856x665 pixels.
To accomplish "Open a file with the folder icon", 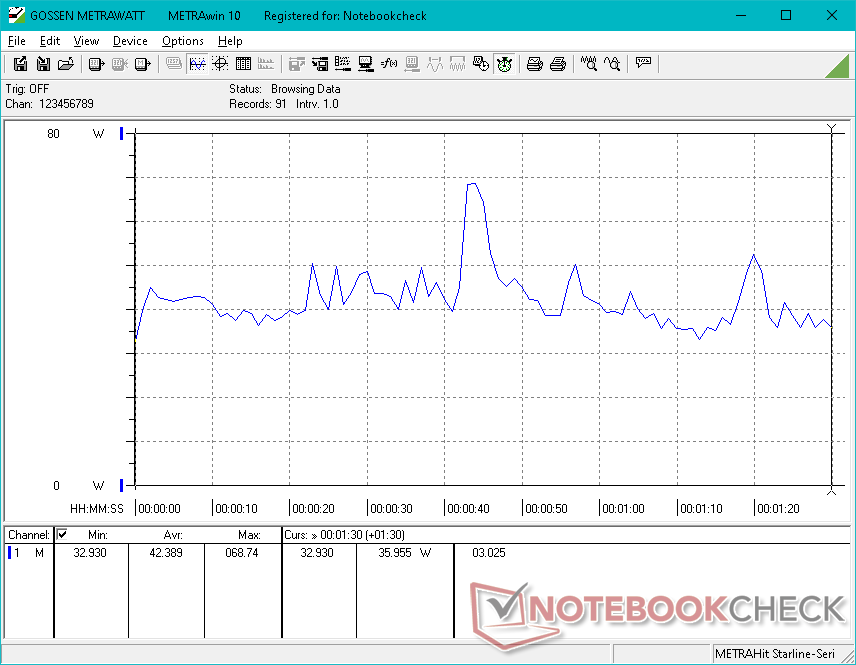I will tap(66, 64).
